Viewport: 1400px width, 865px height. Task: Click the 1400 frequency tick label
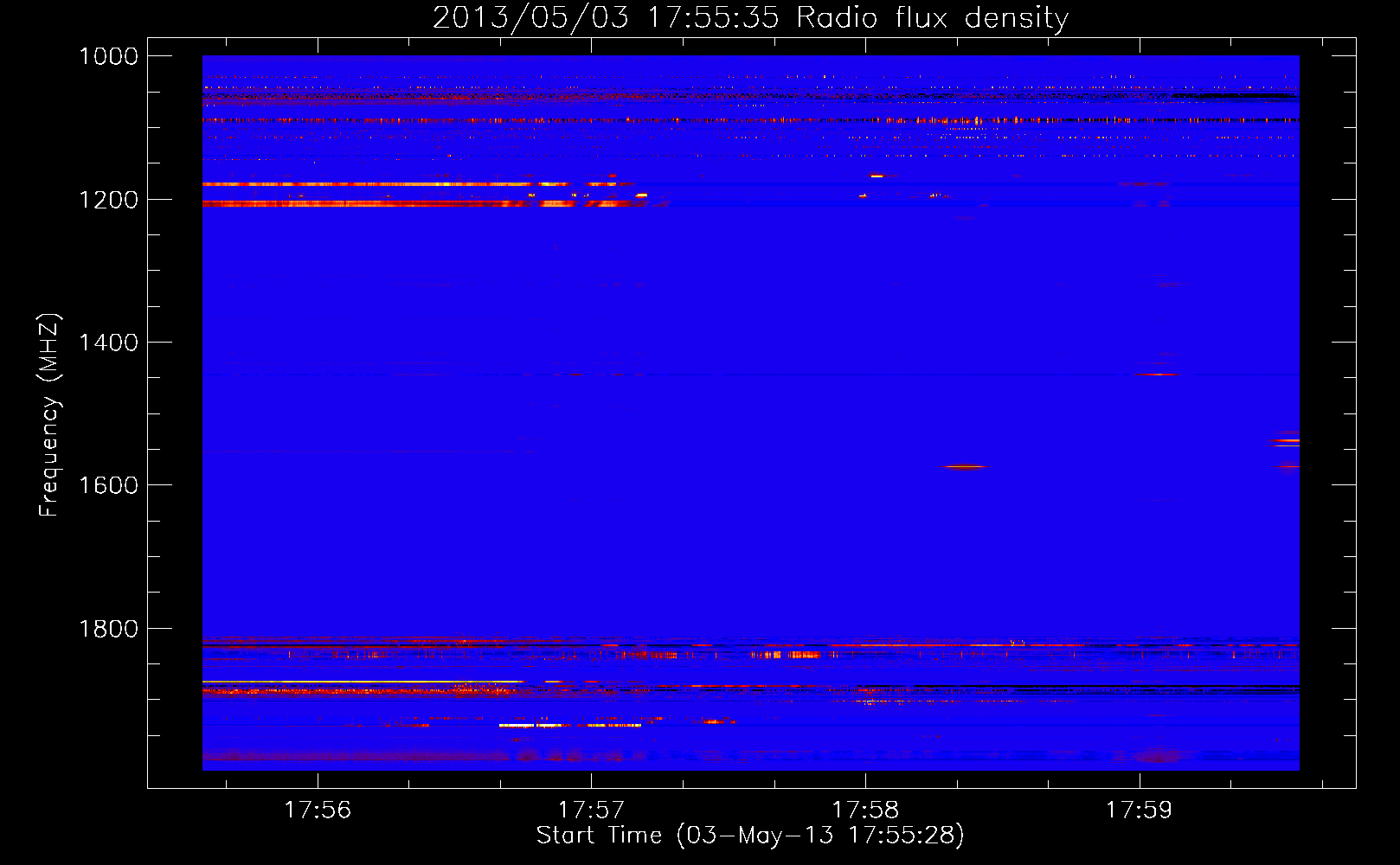[108, 343]
